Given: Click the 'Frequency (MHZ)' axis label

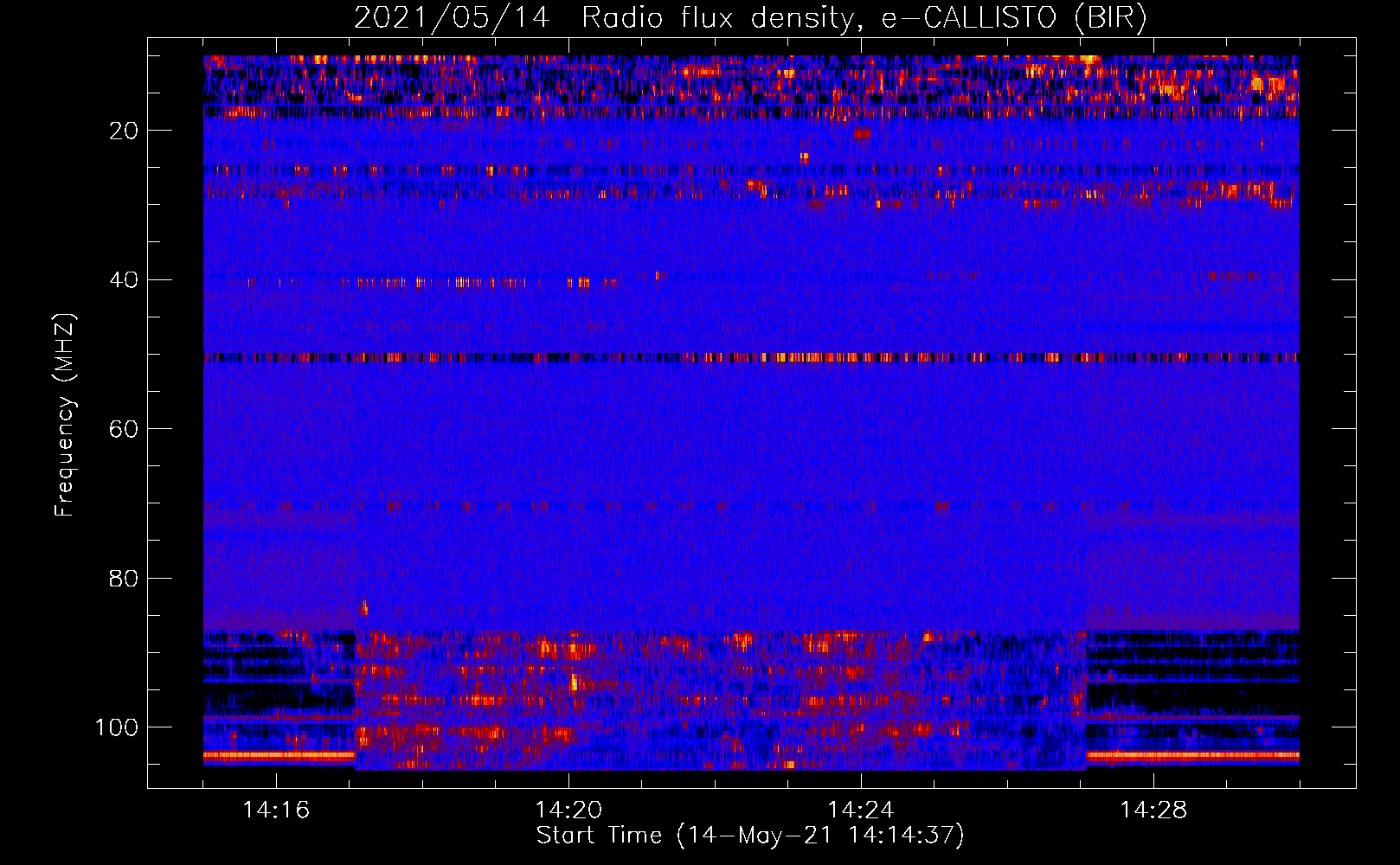Looking at the screenshot, I should [65, 415].
